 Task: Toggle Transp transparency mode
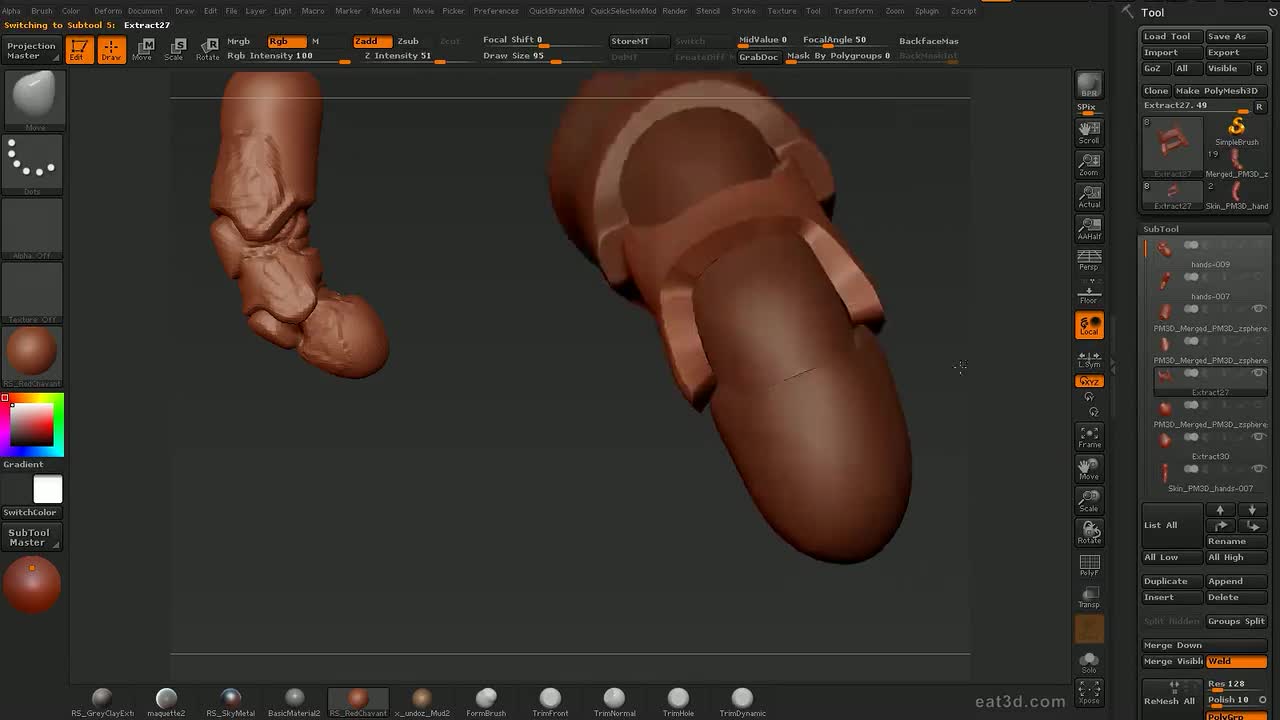click(1089, 597)
